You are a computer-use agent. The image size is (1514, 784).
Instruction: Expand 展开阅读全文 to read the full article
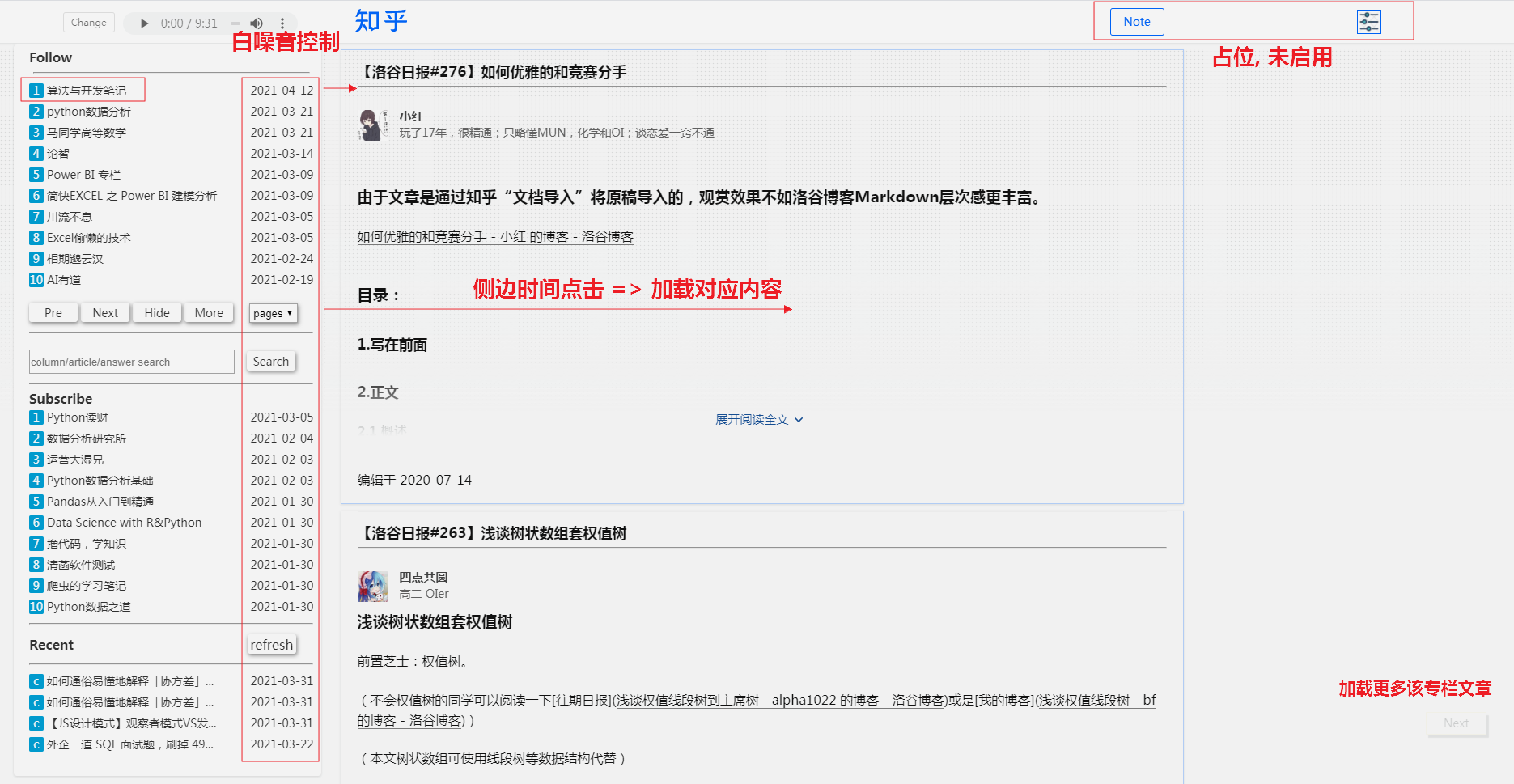point(759,419)
